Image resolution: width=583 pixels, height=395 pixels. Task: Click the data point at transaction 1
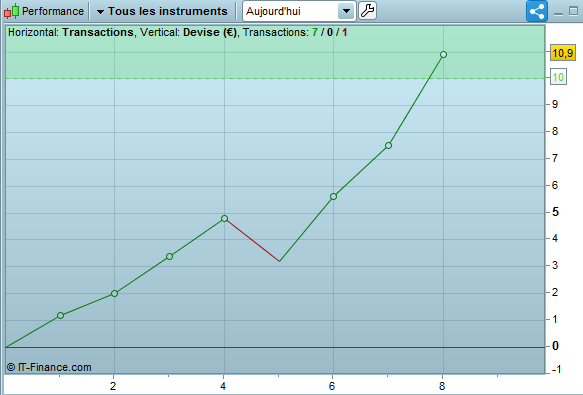[x=60, y=315]
